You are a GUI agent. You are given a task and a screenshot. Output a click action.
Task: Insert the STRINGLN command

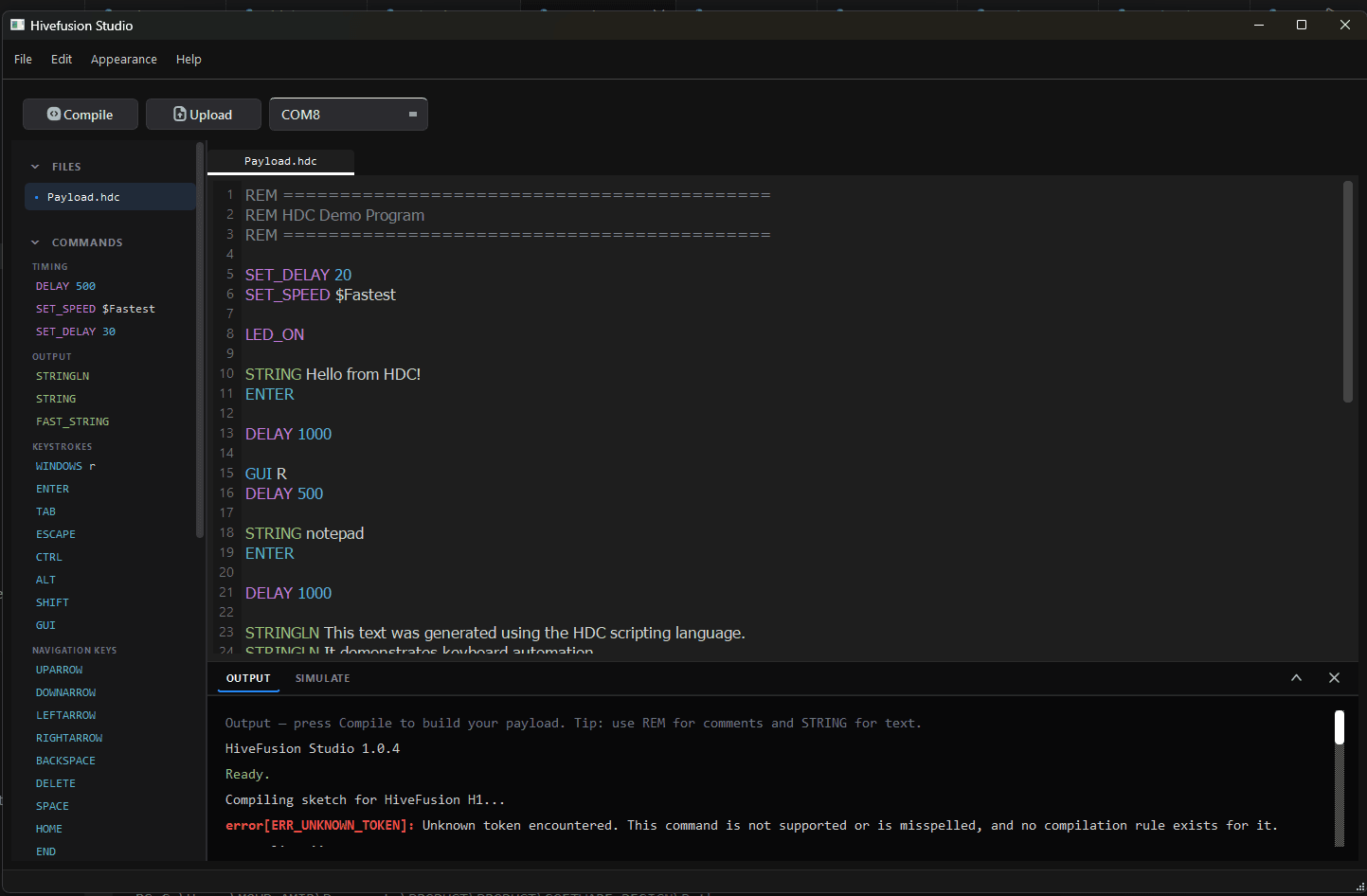point(63,376)
